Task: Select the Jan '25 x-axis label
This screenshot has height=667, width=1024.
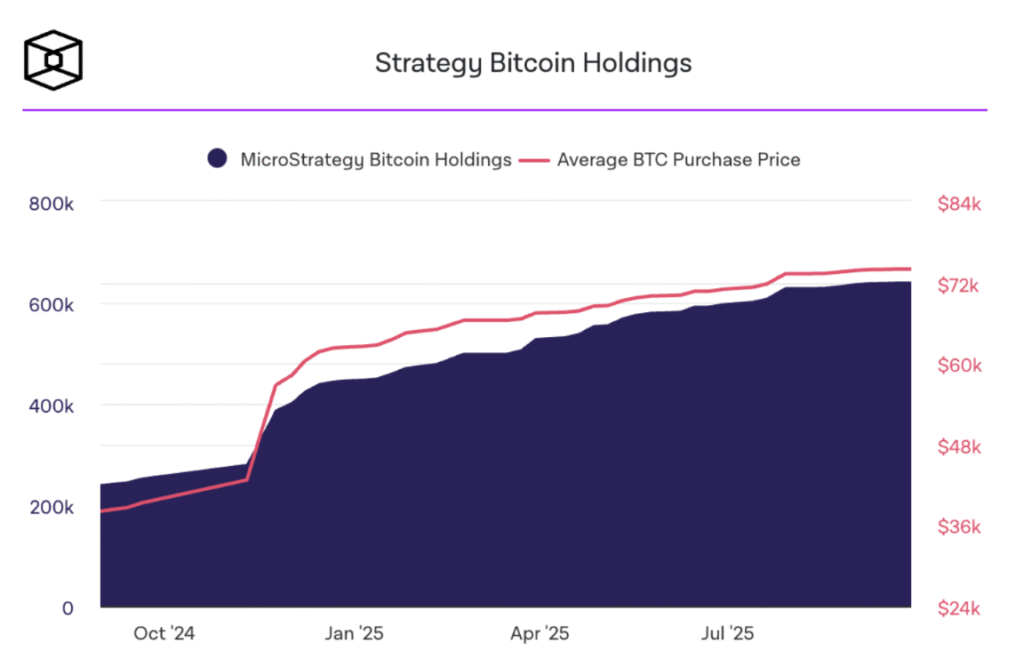Action: pyautogui.click(x=354, y=633)
